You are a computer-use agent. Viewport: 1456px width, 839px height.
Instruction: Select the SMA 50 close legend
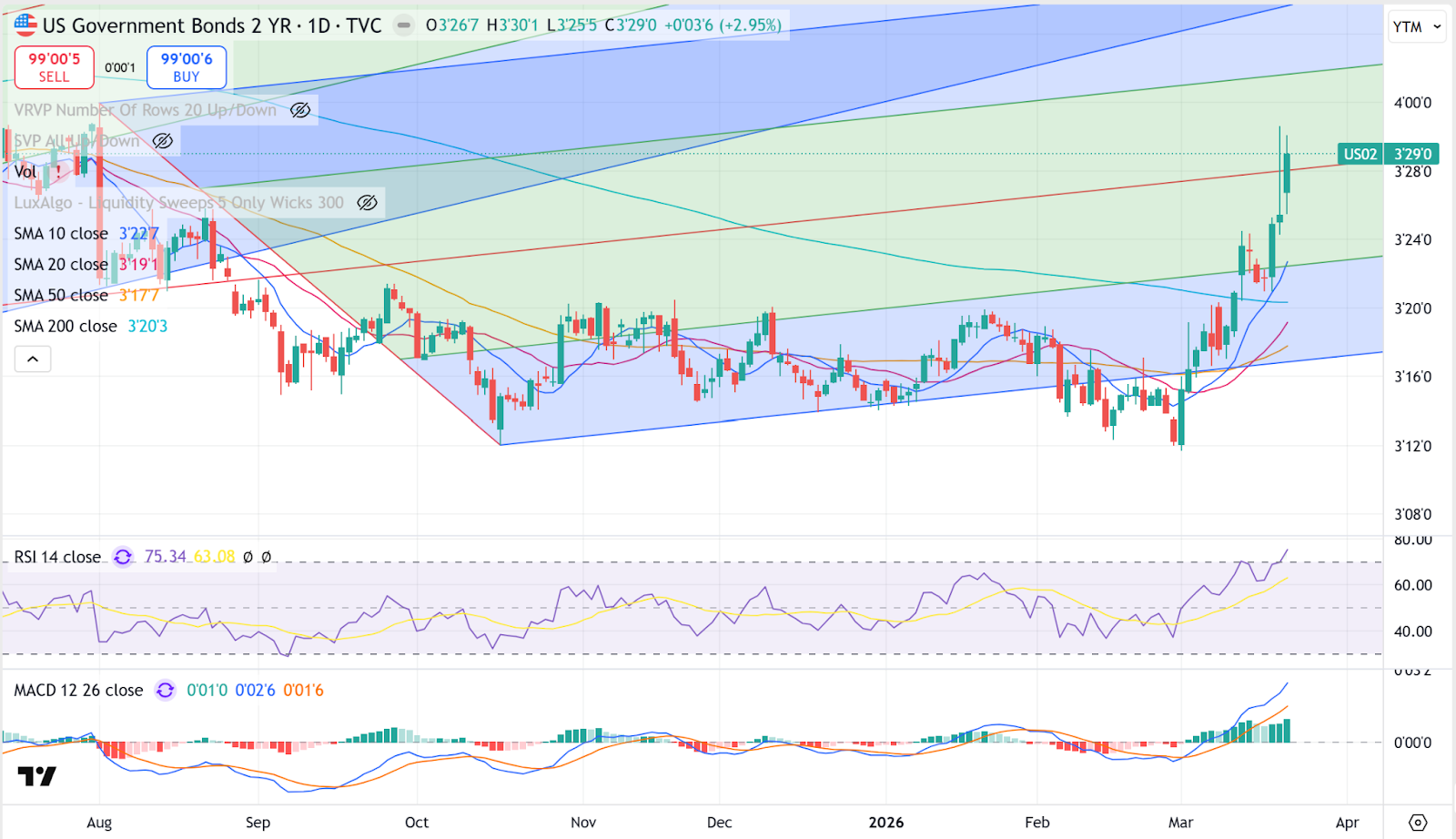61,296
